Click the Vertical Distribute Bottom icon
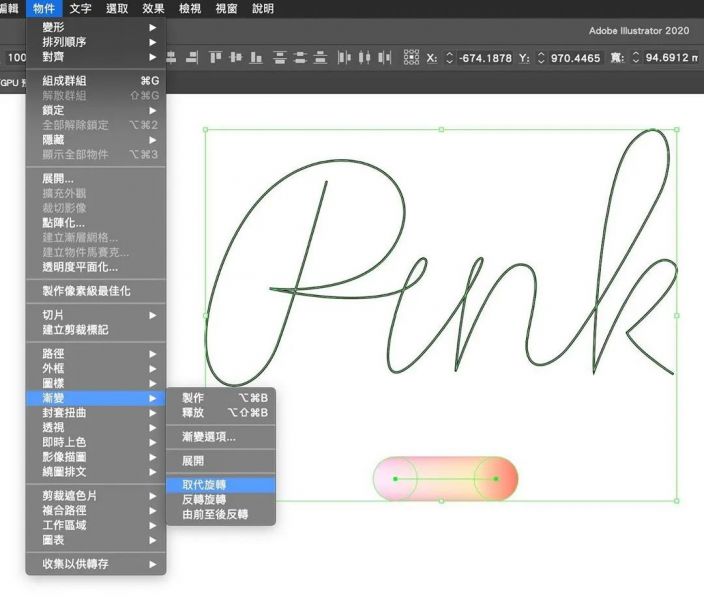The image size is (704, 600). pyautogui.click(x=320, y=58)
